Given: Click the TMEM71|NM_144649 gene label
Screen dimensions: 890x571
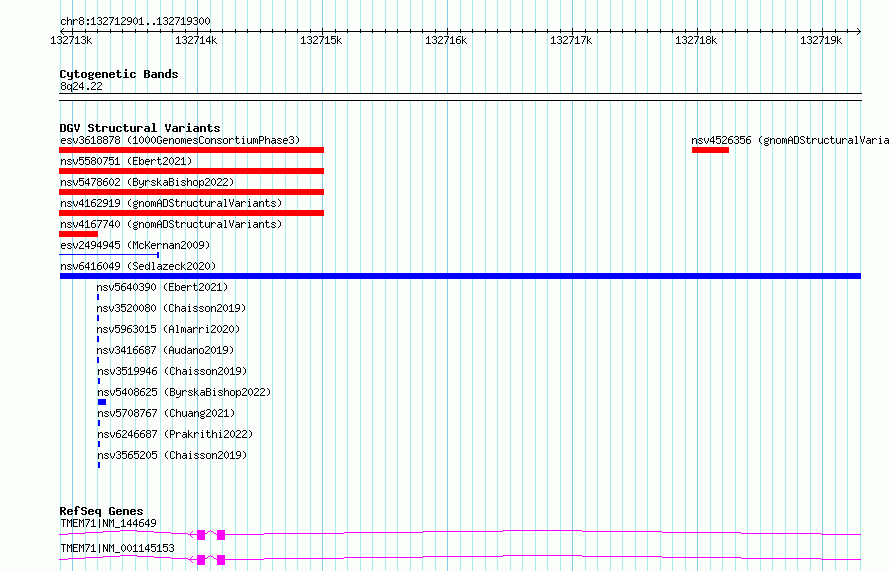Looking at the screenshot, I should (x=108, y=523).
